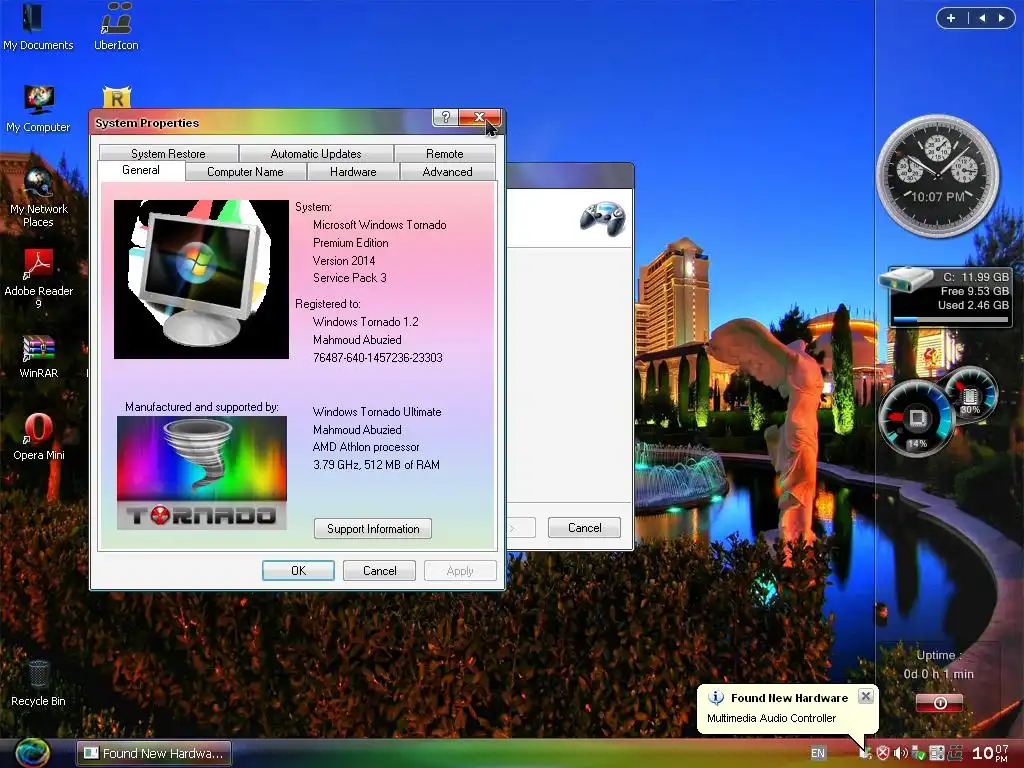Click the Found New Hardware taskbar button
Screen dimensions: 1024x768
click(154, 753)
